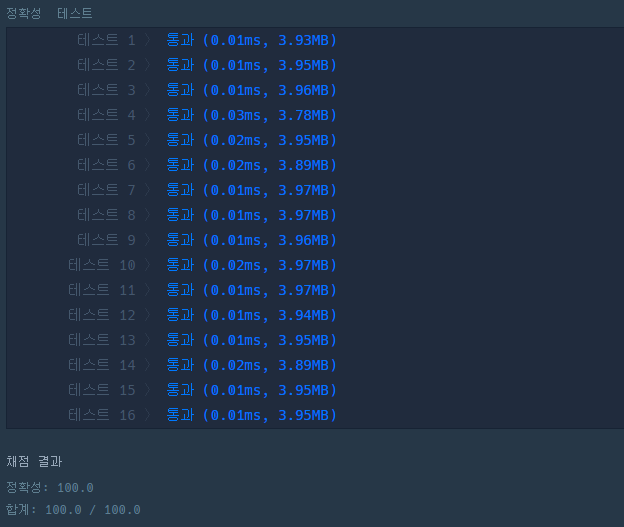
Task: Click the '합계: 100.0 / 100.0' total line
Action: pyautogui.click(x=73, y=509)
